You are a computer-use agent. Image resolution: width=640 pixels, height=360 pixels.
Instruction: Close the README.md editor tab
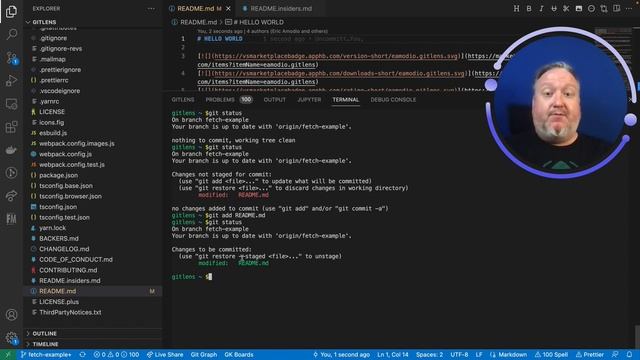[x=228, y=9]
